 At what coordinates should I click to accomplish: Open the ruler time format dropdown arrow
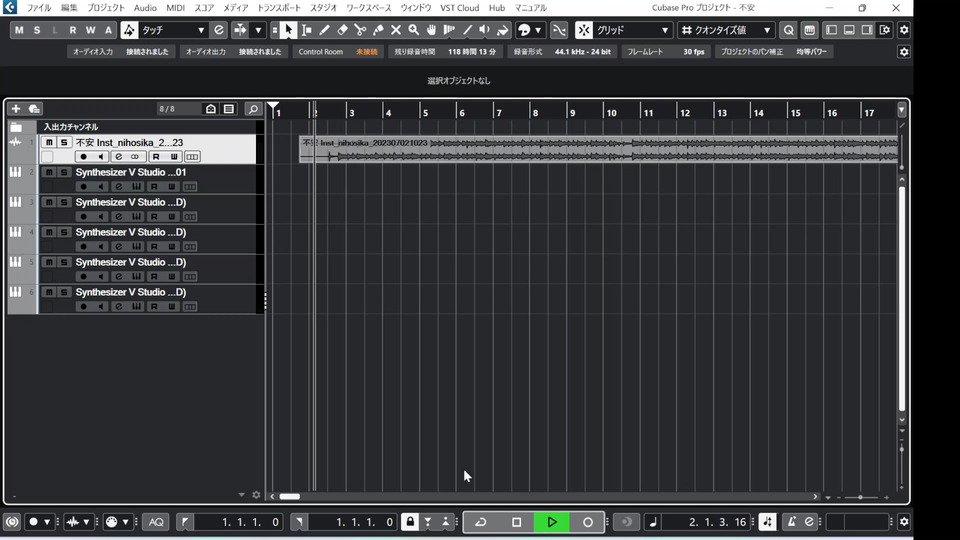(901, 110)
